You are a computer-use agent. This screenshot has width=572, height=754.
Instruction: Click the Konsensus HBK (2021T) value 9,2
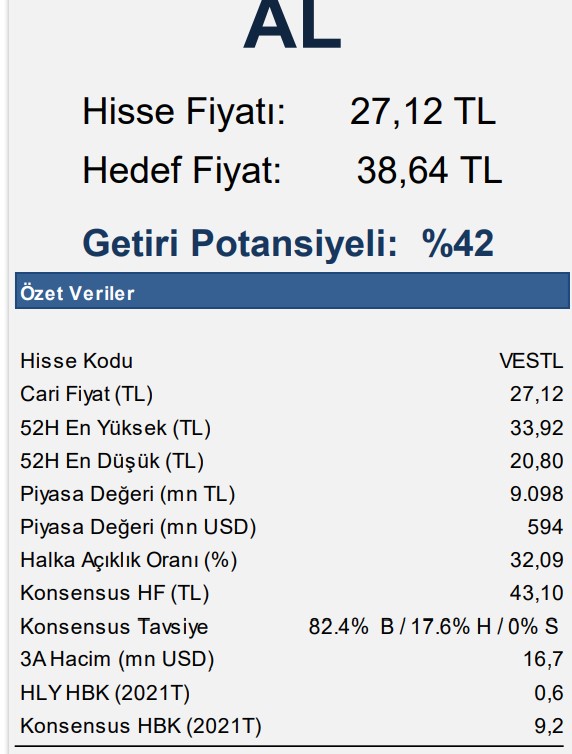548,726
